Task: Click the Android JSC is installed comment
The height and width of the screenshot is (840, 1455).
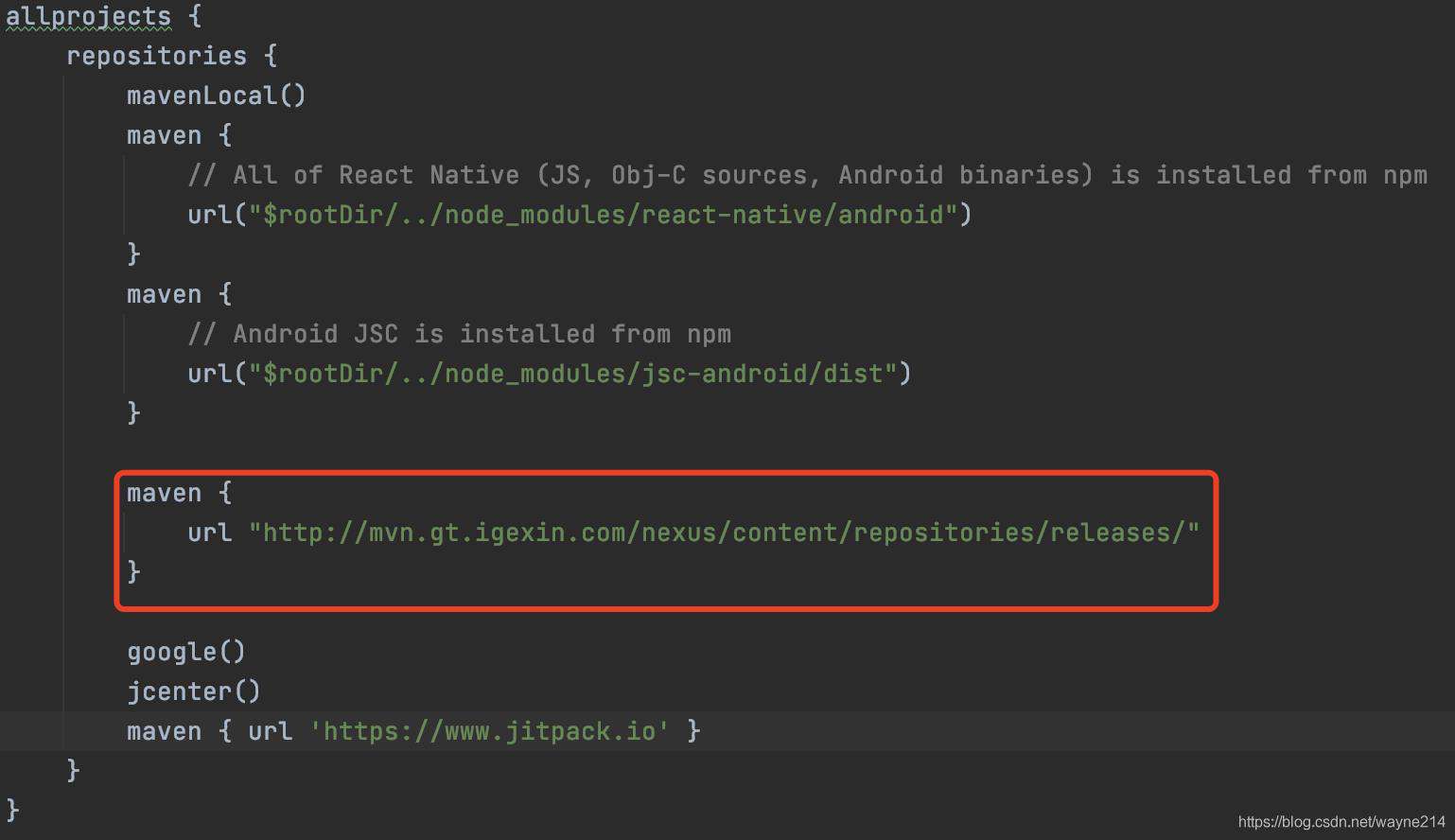Action: [x=459, y=334]
